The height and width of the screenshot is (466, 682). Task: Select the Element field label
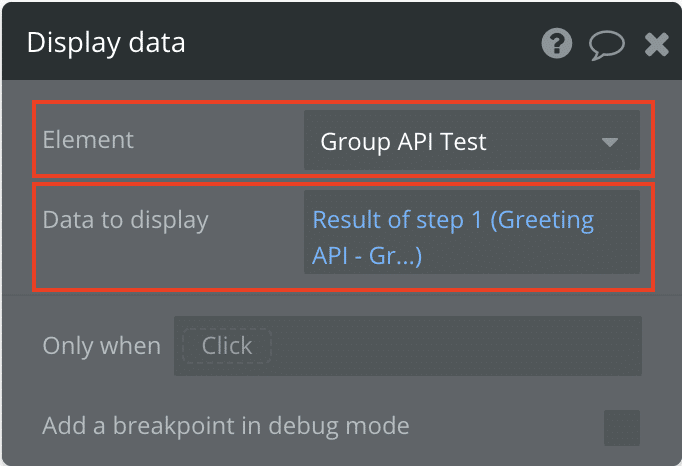(88, 140)
